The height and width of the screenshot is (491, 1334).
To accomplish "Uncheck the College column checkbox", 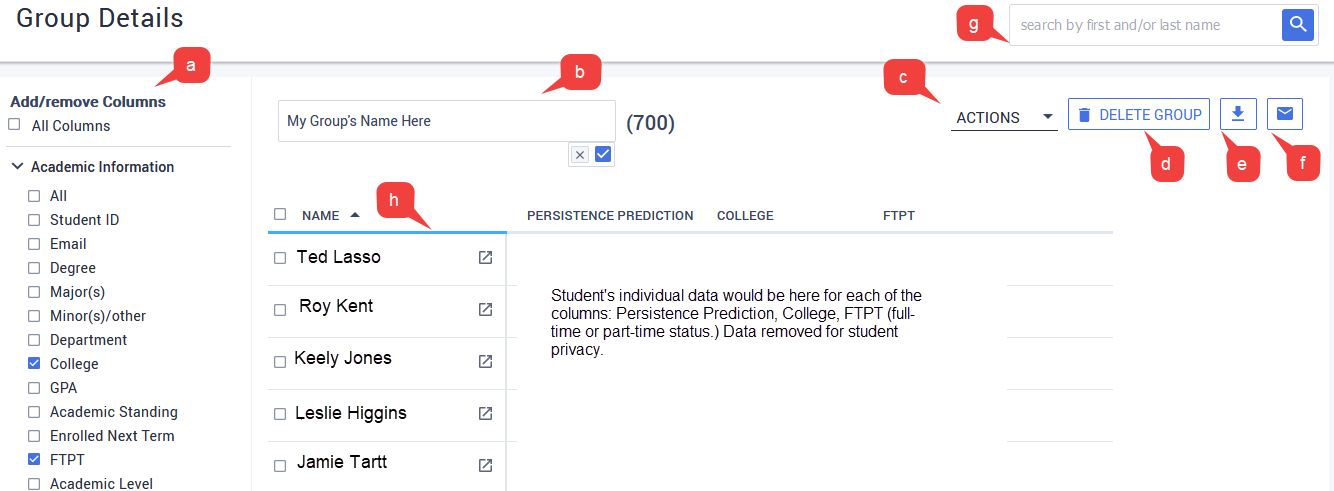I will pyautogui.click(x=34, y=364).
